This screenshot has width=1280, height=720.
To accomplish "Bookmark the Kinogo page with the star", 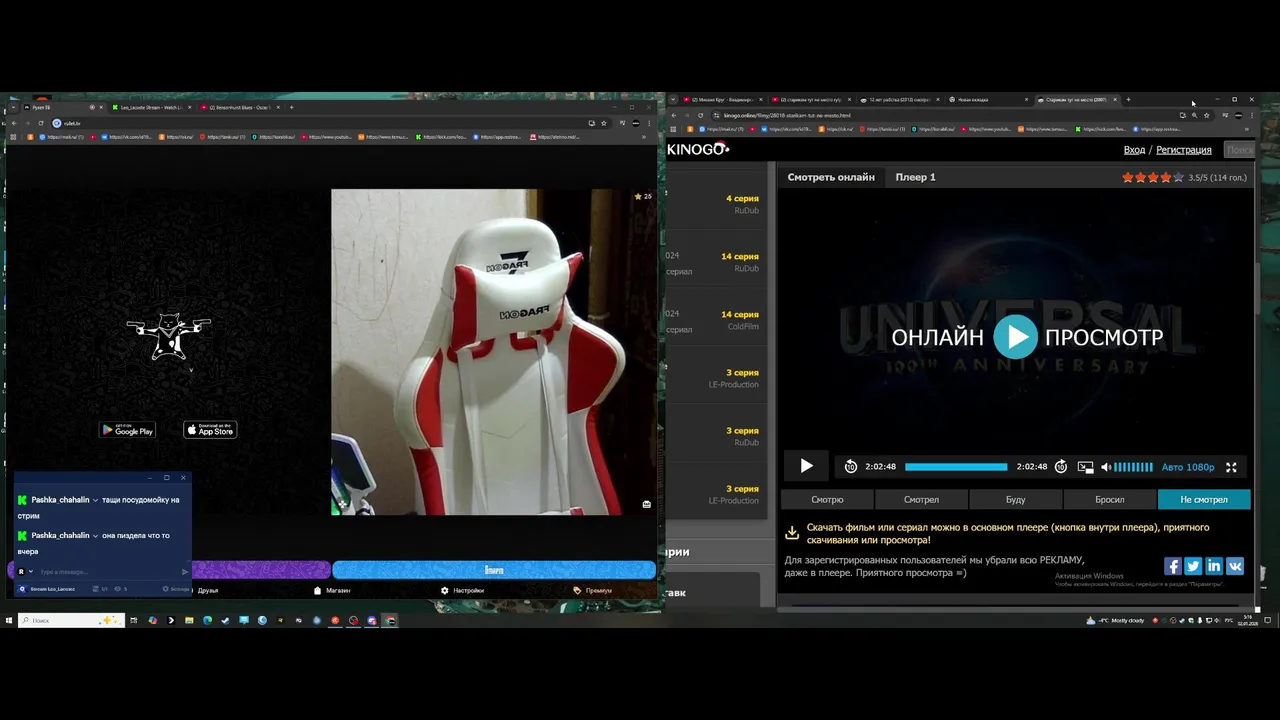I will (1205, 115).
